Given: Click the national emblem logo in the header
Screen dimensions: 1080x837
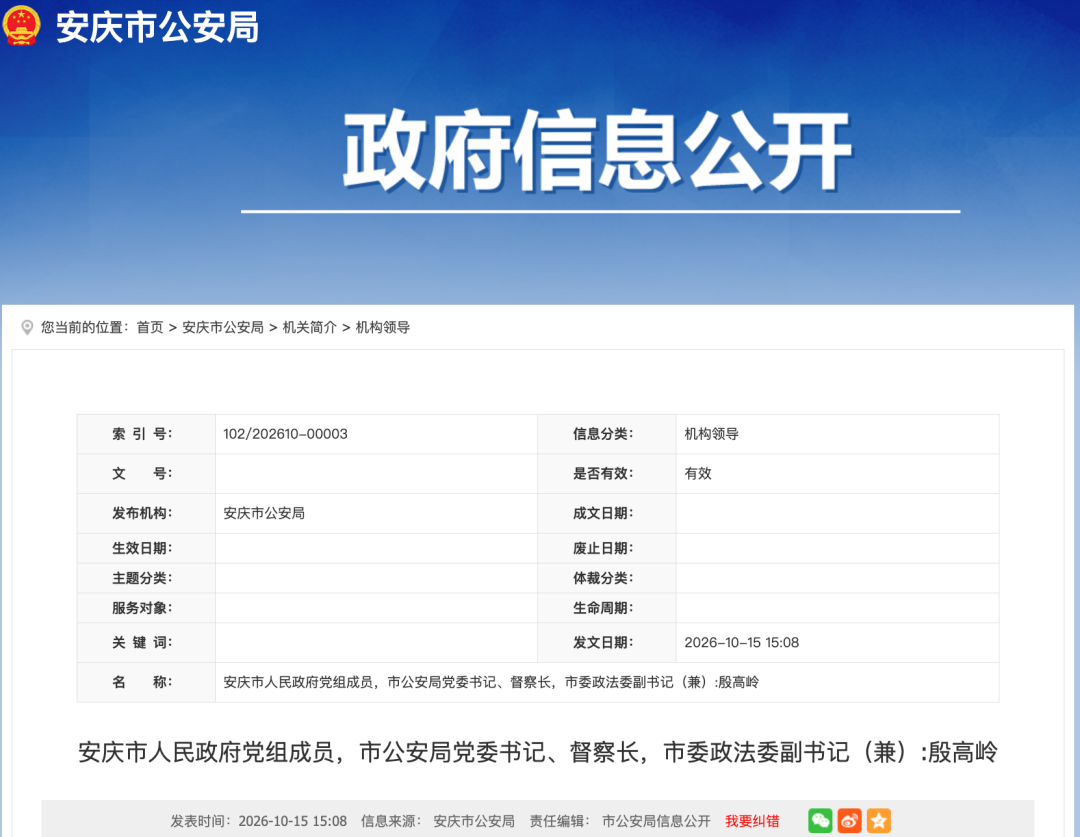Looking at the screenshot, I should 21,26.
